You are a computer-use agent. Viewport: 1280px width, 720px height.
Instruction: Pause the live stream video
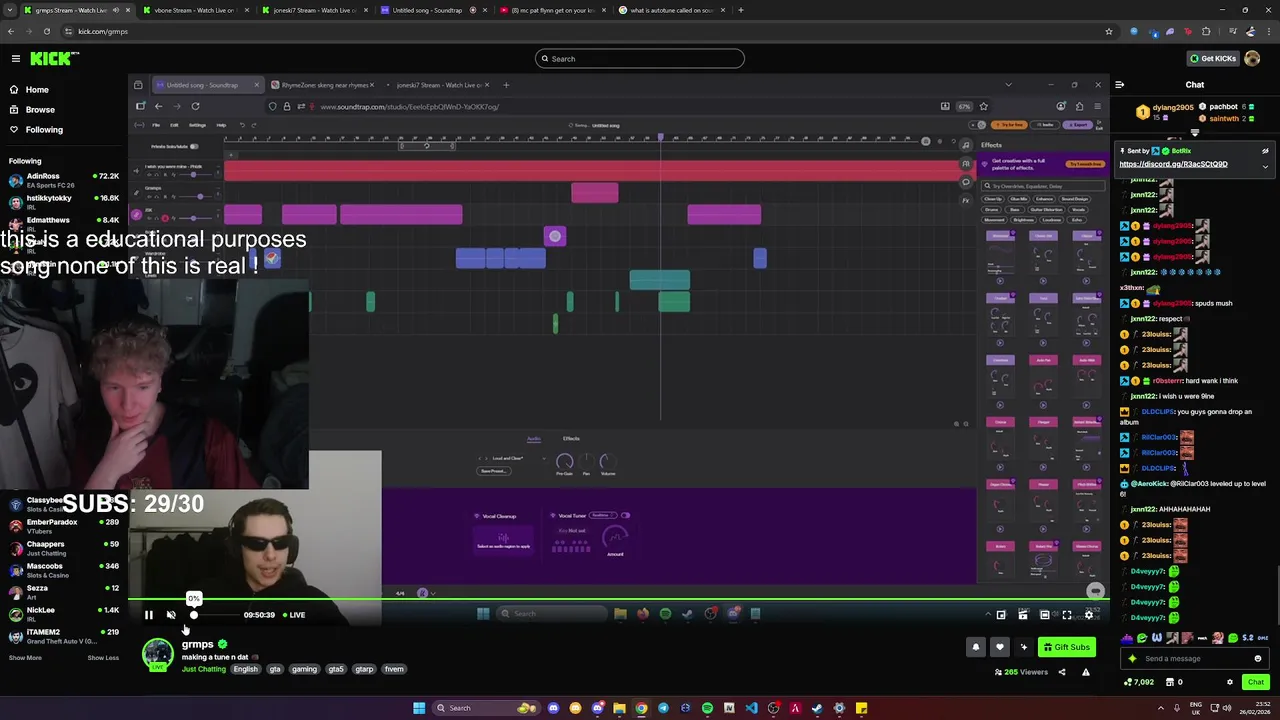pyautogui.click(x=148, y=615)
